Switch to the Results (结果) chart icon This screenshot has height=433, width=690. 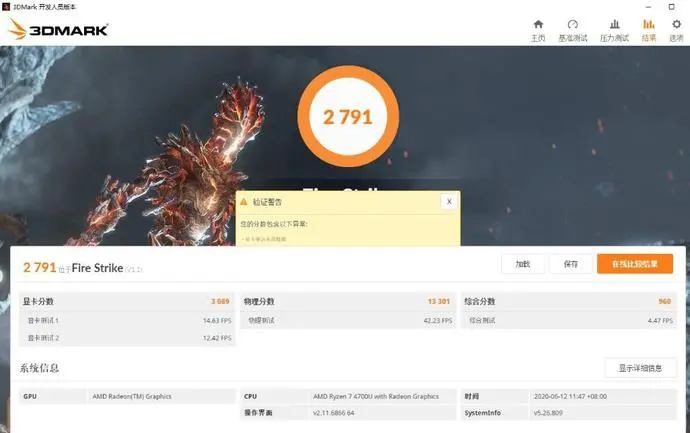click(x=649, y=24)
